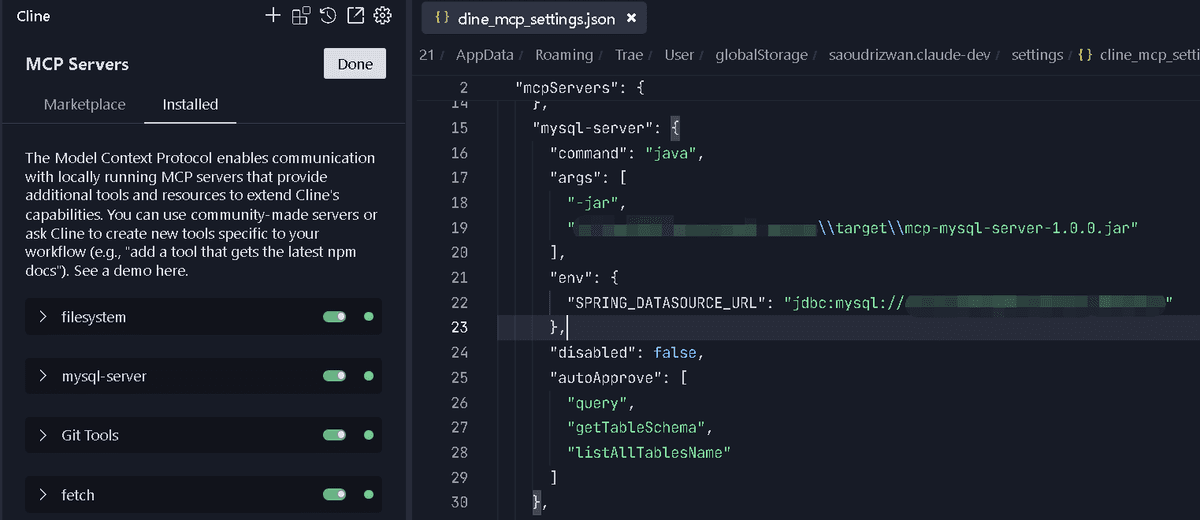This screenshot has width=1200, height=520.
Task: Open Cline in editor popout icon
Action: (x=355, y=15)
